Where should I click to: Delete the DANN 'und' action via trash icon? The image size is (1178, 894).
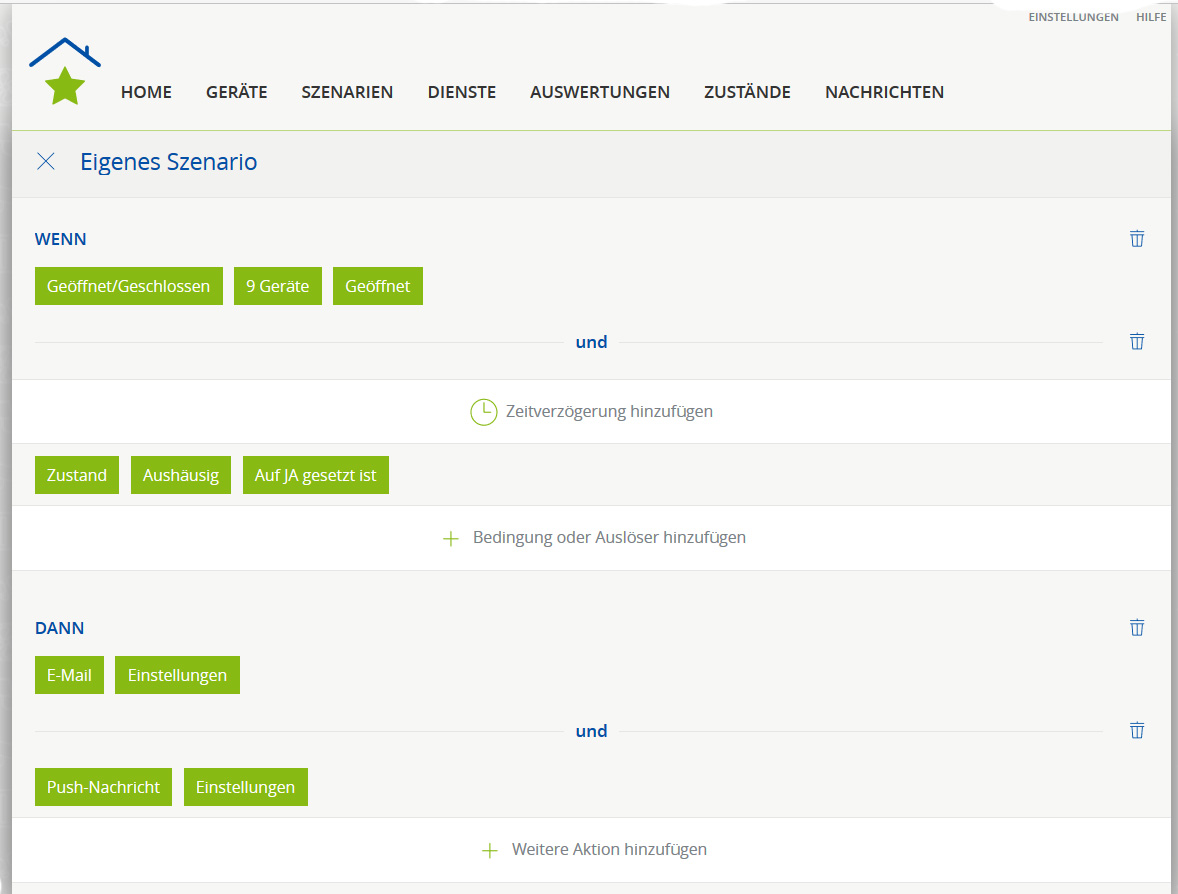[x=1136, y=730]
